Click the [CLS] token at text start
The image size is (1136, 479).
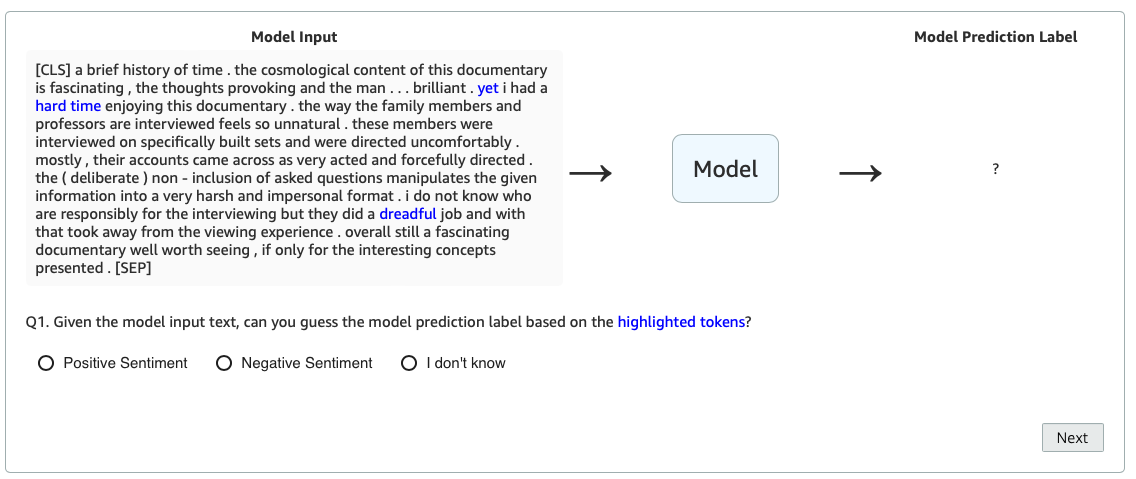click(x=52, y=70)
